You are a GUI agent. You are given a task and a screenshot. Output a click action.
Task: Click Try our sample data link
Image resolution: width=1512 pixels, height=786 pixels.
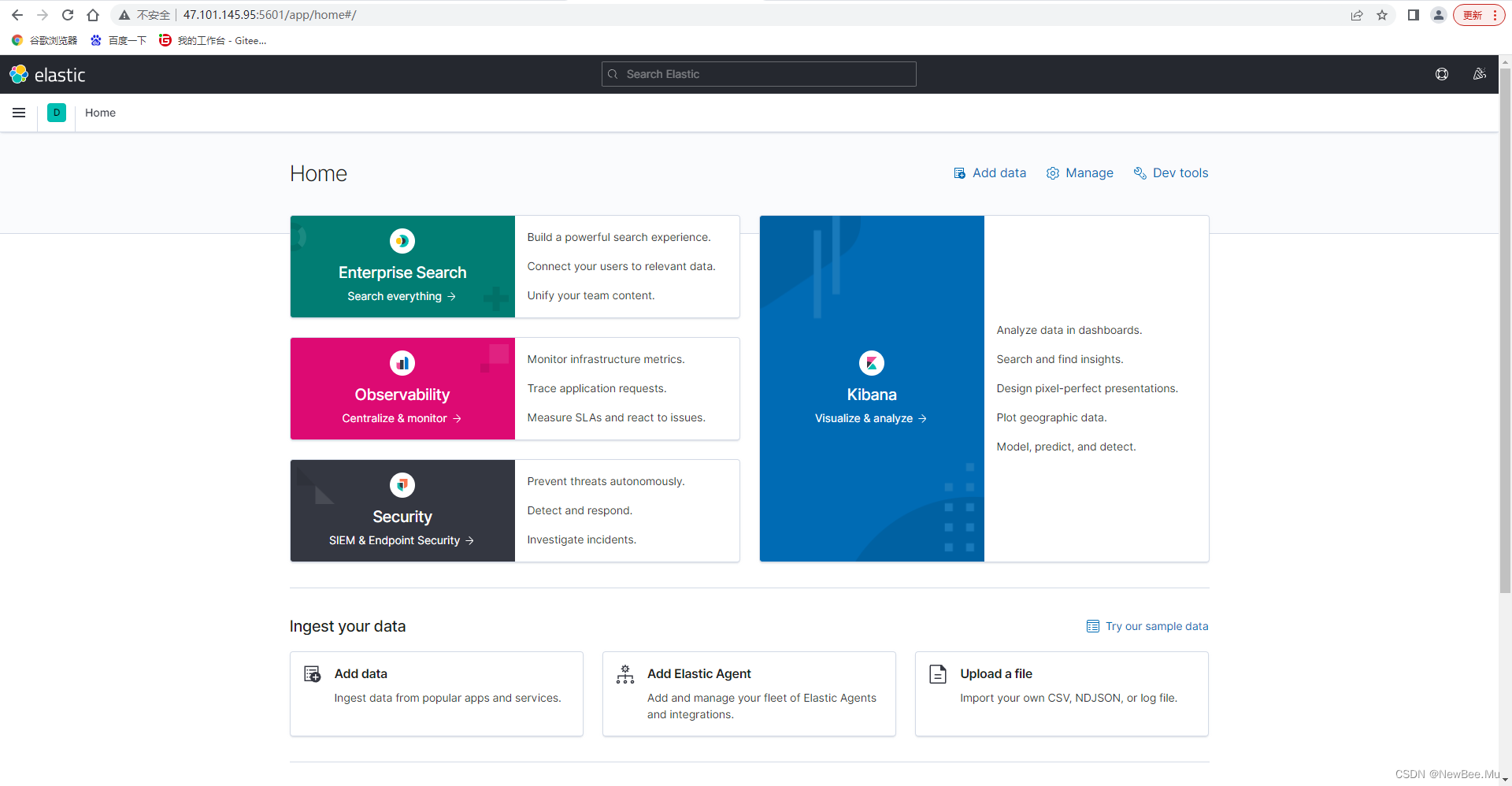pos(1147,626)
